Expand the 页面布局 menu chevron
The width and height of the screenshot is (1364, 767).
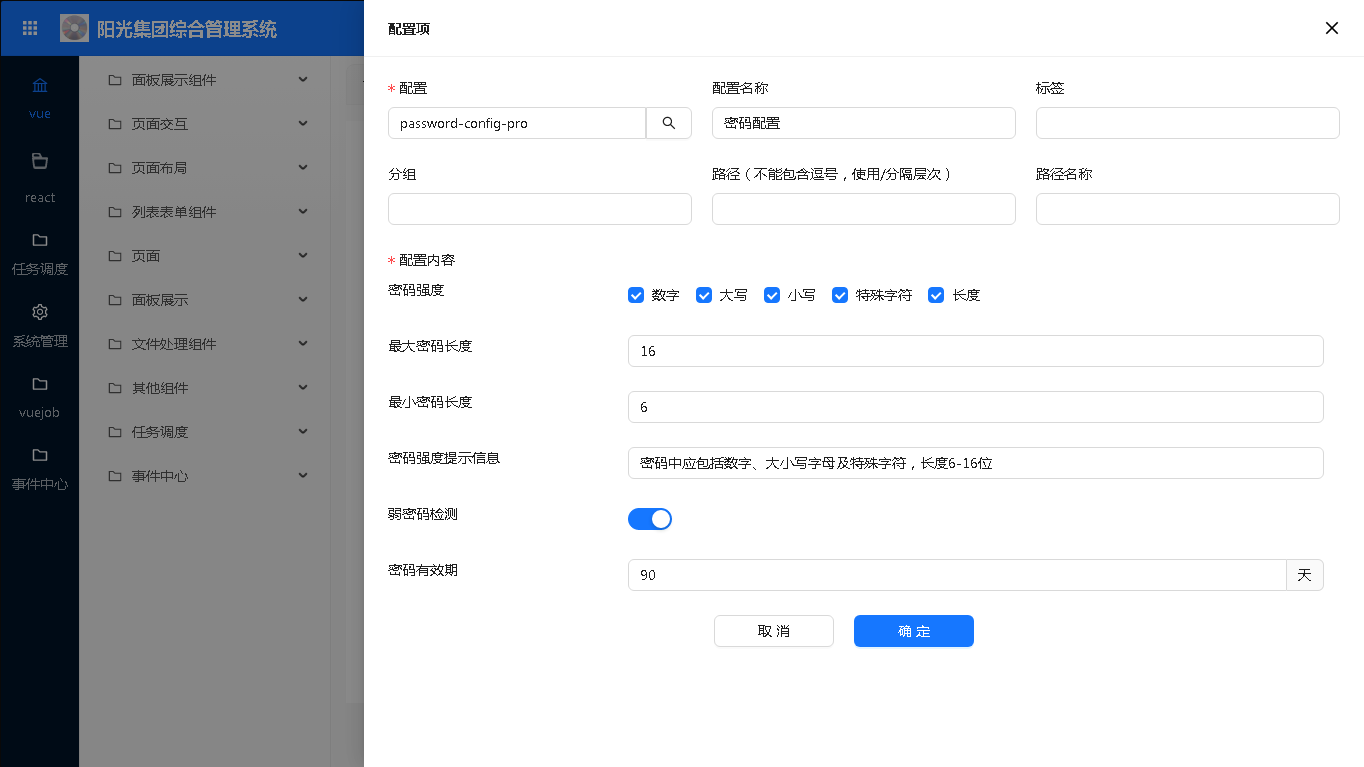303,168
